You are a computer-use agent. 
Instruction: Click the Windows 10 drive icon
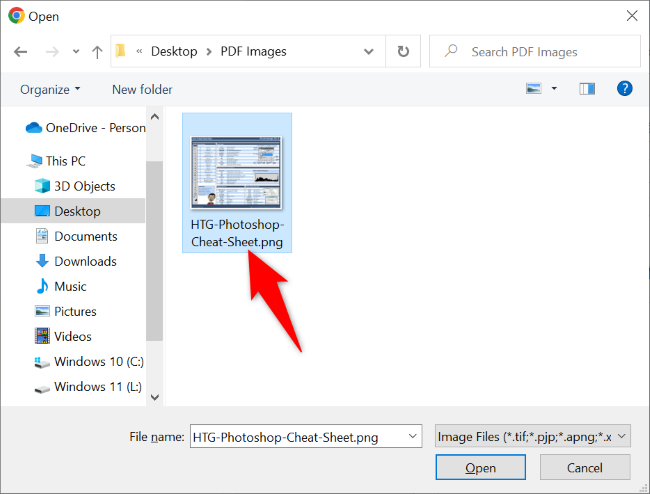(42, 363)
